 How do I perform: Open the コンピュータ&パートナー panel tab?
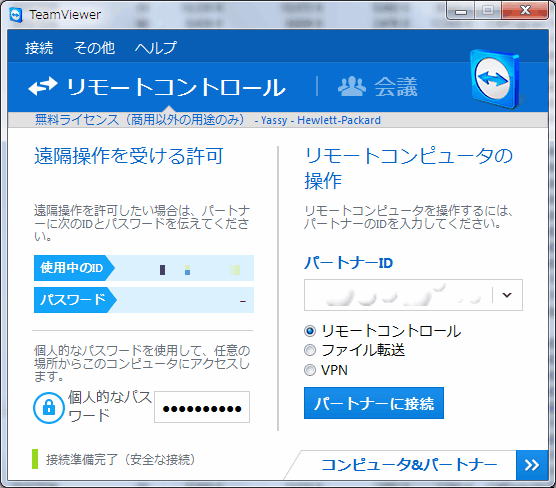pyautogui.click(x=409, y=465)
